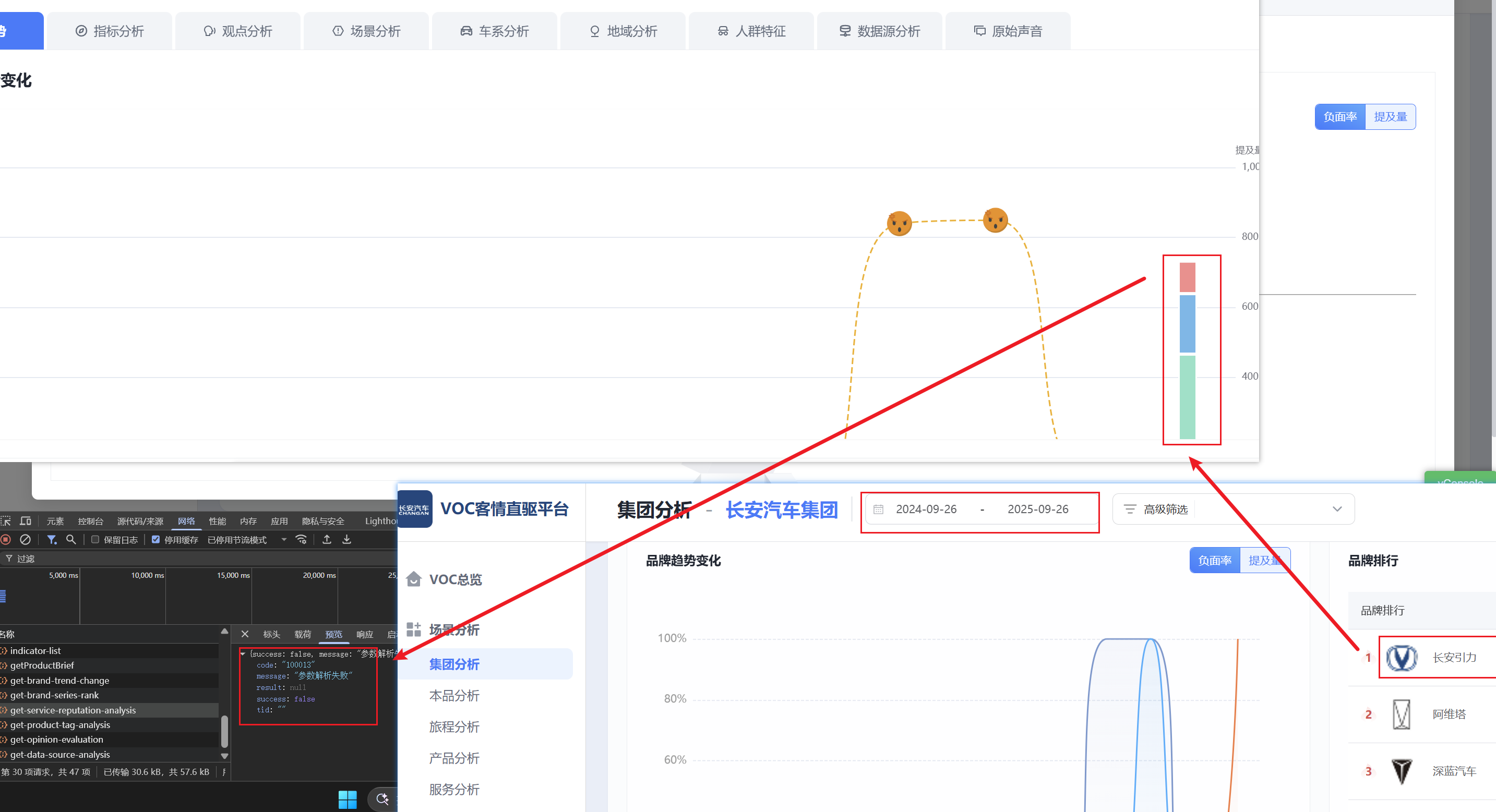Select the get-brand-trend-change request
The width and height of the screenshot is (1496, 812).
[x=59, y=680]
